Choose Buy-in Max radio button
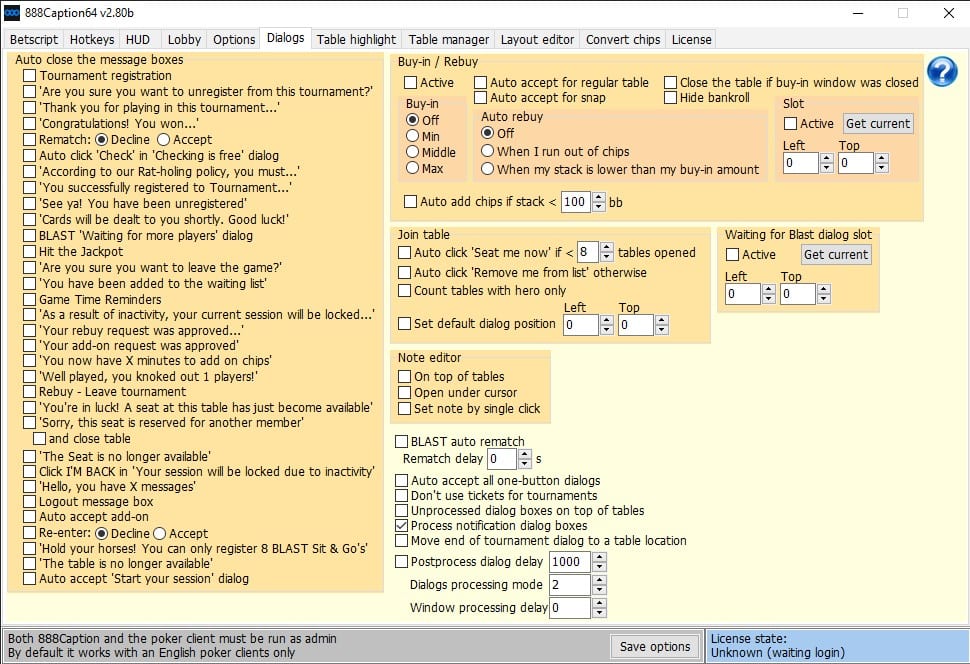Screen dimensions: 970x664 tap(413, 168)
